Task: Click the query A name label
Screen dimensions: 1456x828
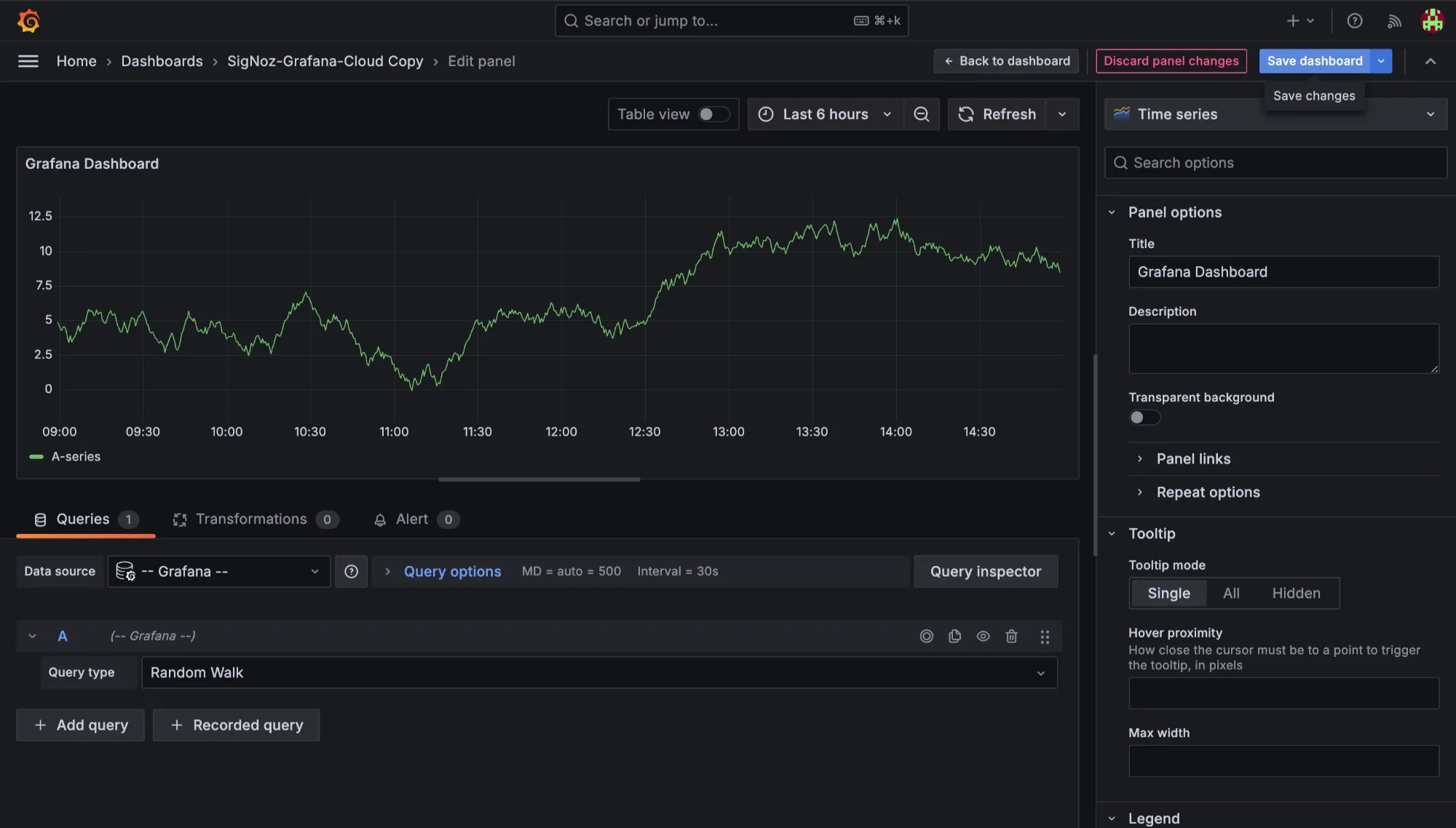Action: click(63, 637)
